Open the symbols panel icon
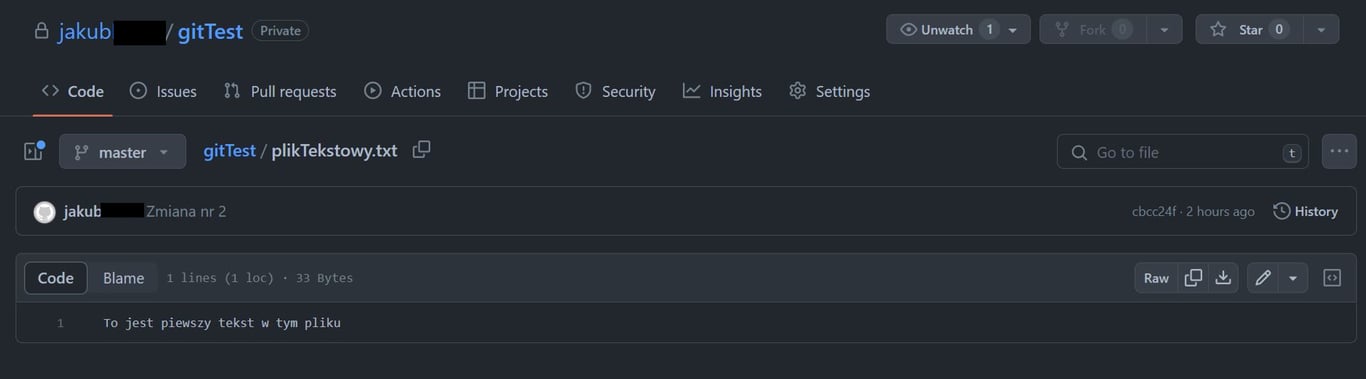 tap(1332, 278)
